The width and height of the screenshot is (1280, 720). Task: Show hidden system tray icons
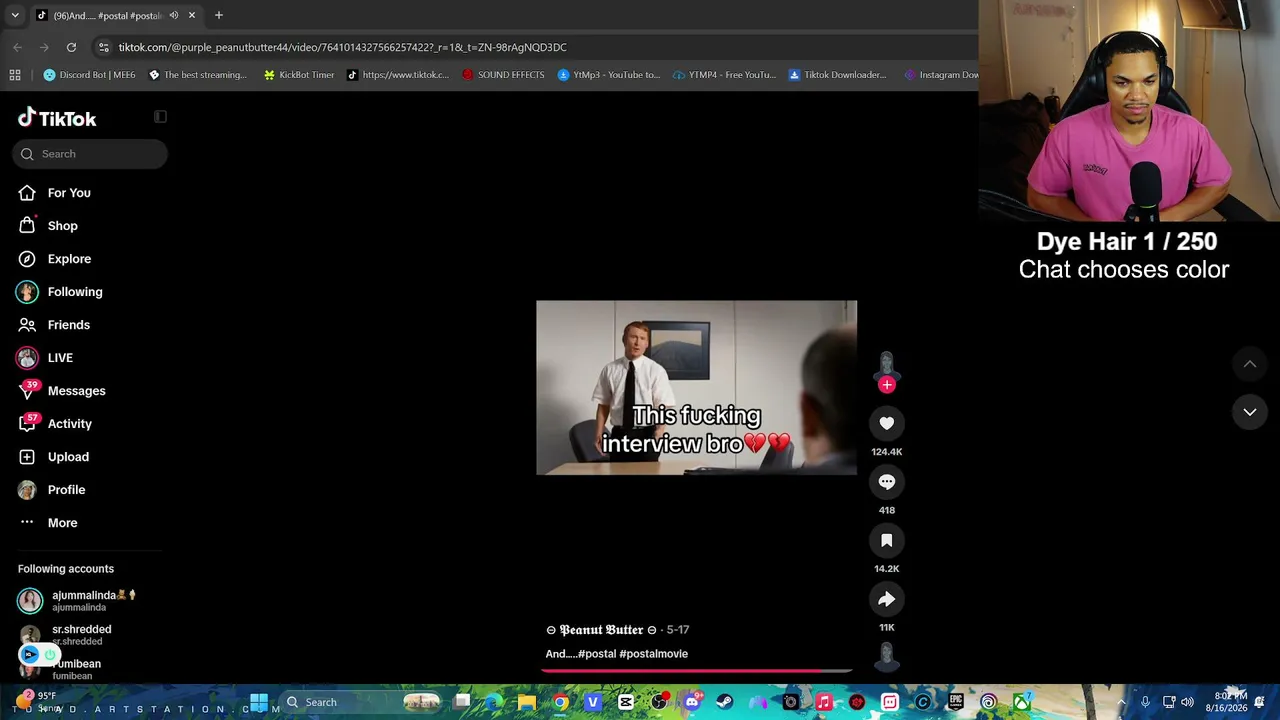point(1121,702)
